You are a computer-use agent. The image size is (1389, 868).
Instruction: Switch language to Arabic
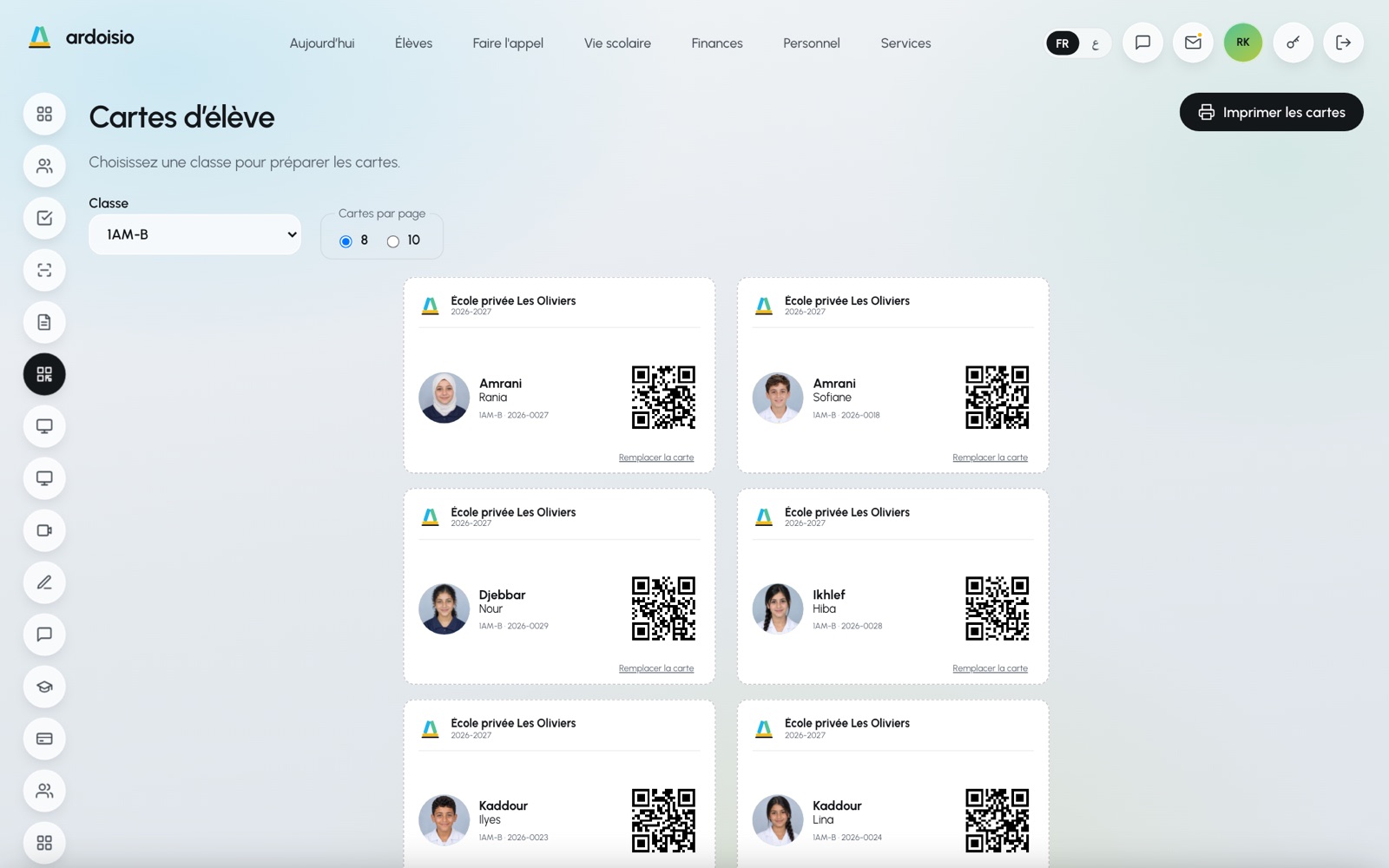[1096, 43]
